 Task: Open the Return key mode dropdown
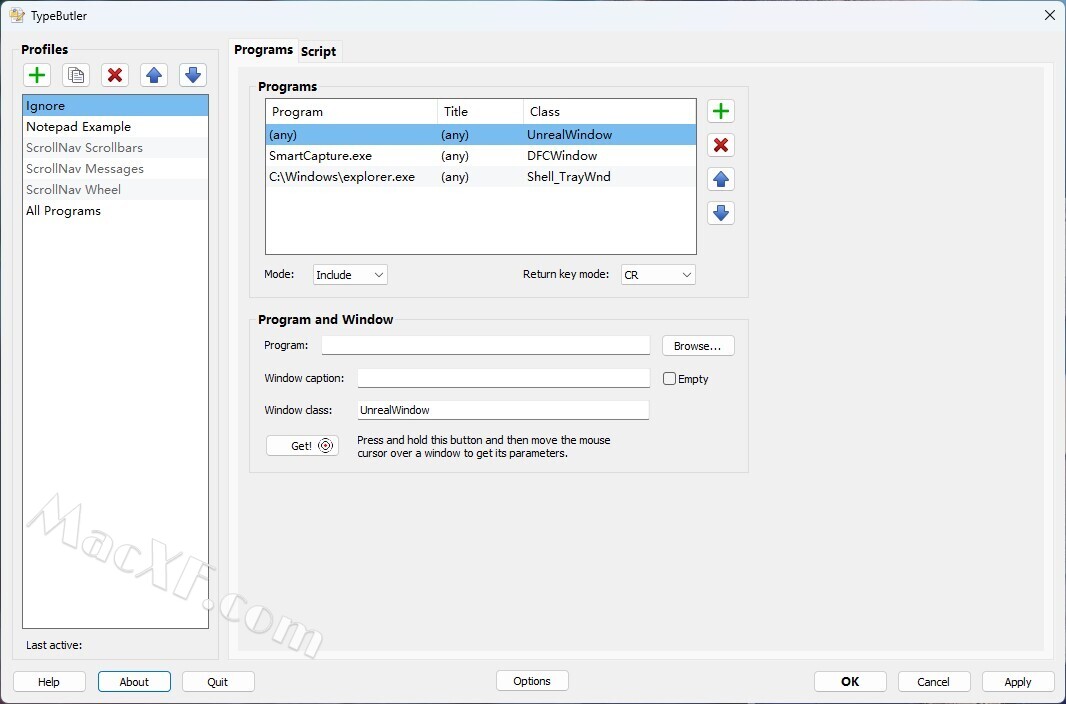click(x=658, y=275)
